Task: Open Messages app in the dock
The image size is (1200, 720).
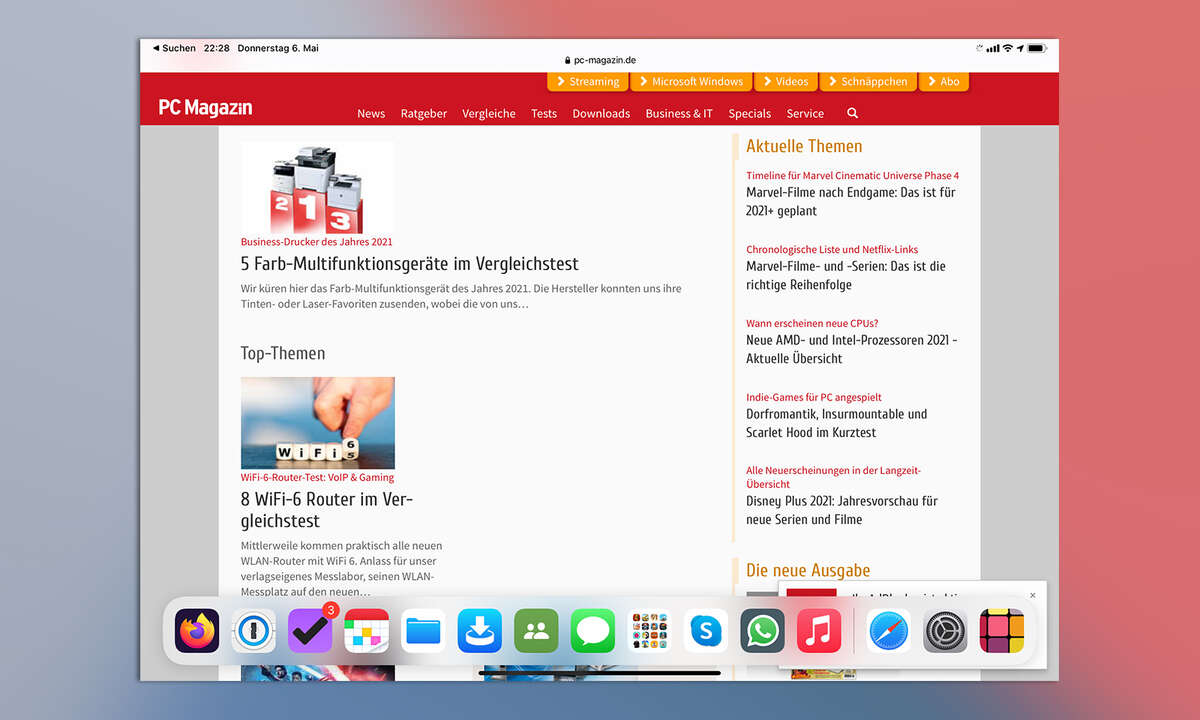Action: click(x=593, y=631)
